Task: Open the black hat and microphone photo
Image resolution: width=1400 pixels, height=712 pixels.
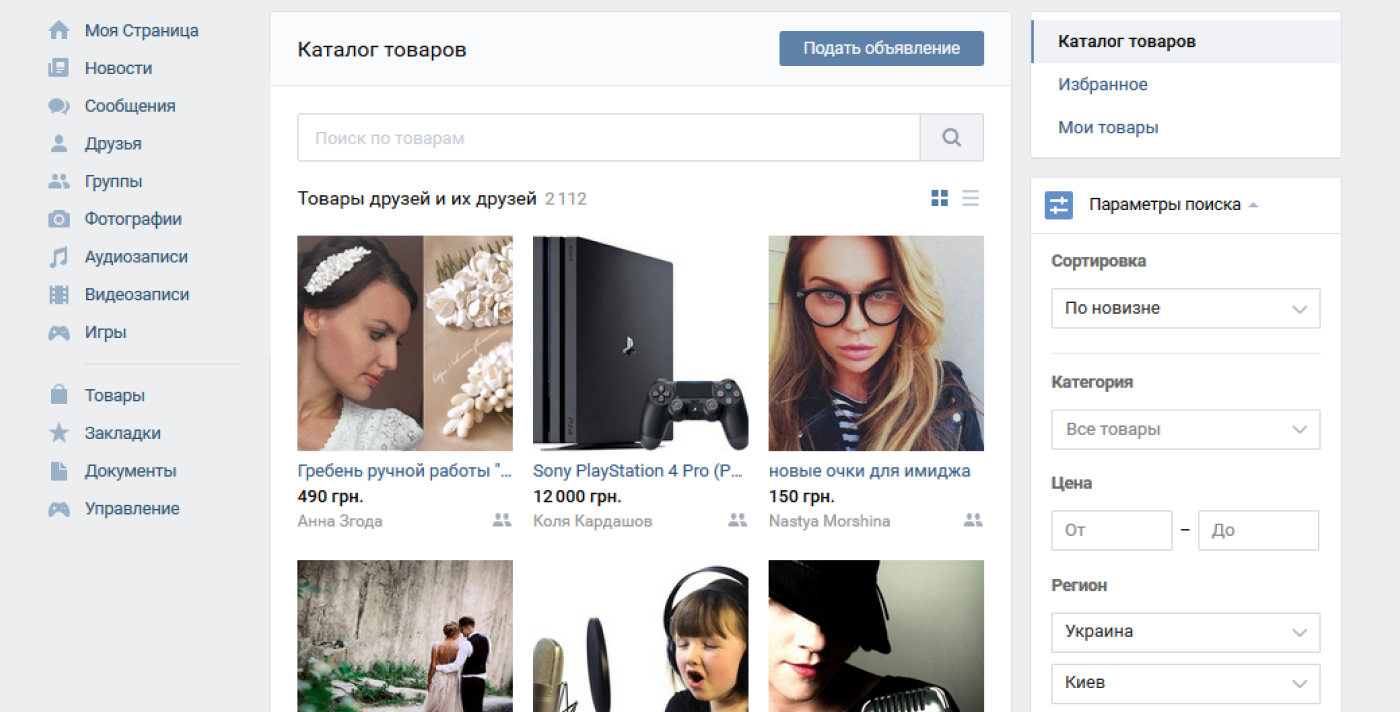Action: point(876,636)
